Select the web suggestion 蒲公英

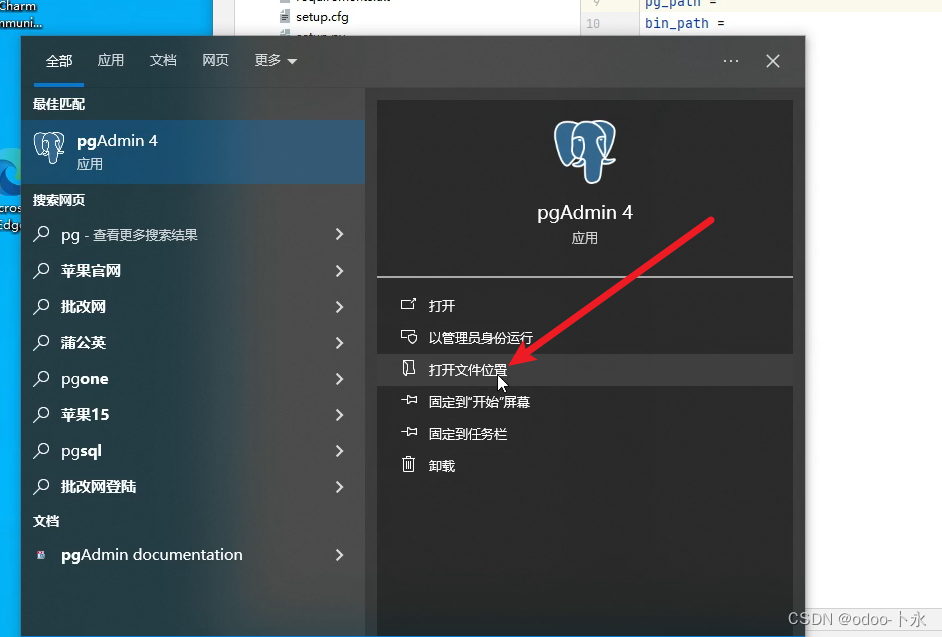[193, 343]
